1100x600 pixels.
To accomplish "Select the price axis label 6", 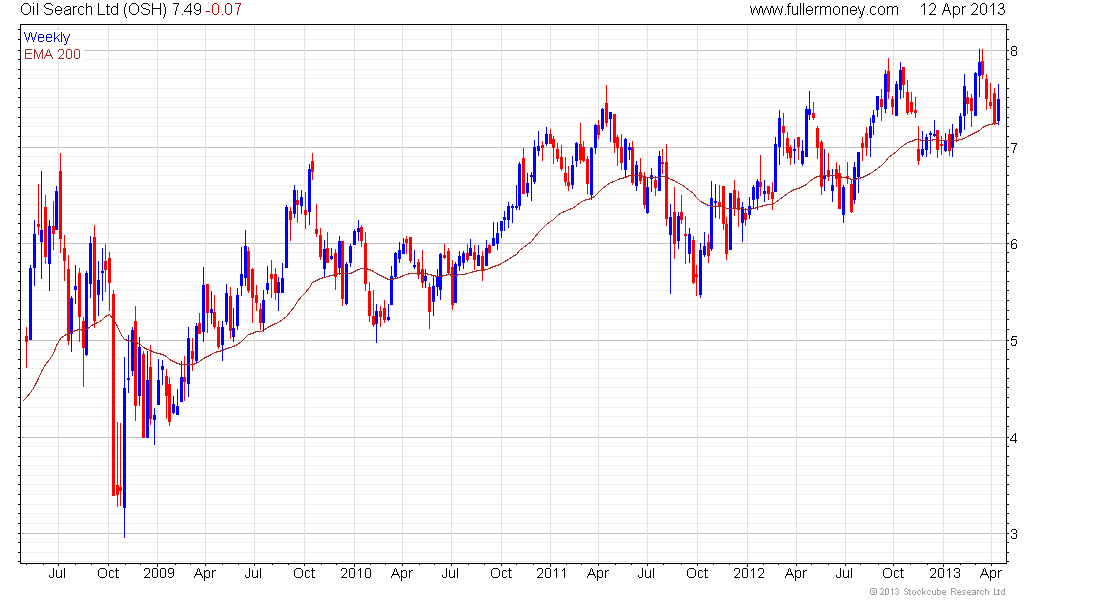I will [x=1014, y=244].
